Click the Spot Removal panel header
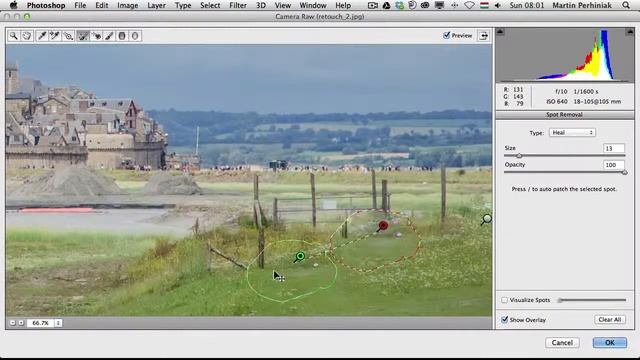The image size is (640, 360). tap(565, 115)
